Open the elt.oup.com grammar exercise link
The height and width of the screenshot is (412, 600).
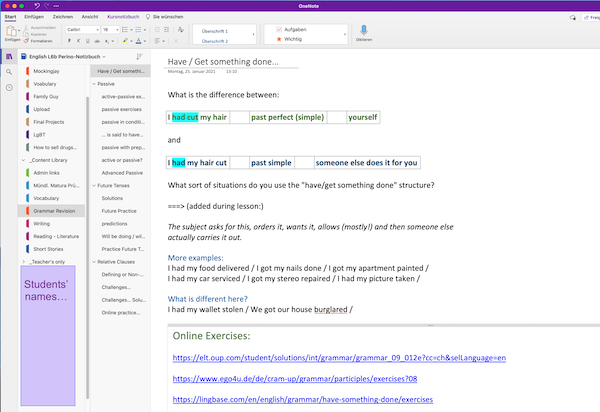coord(339,356)
